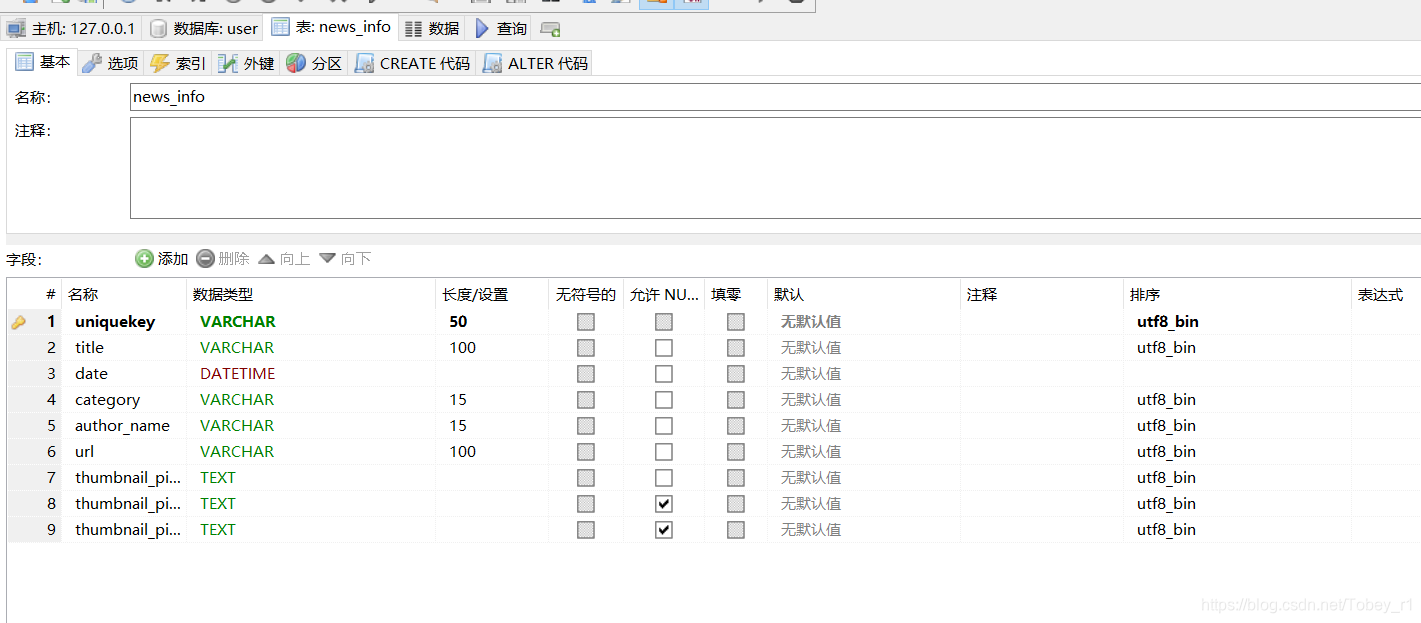This screenshot has height=623, width=1421.
Task: Open VARCHAR type cell of uniquekey
Action: coord(238,322)
